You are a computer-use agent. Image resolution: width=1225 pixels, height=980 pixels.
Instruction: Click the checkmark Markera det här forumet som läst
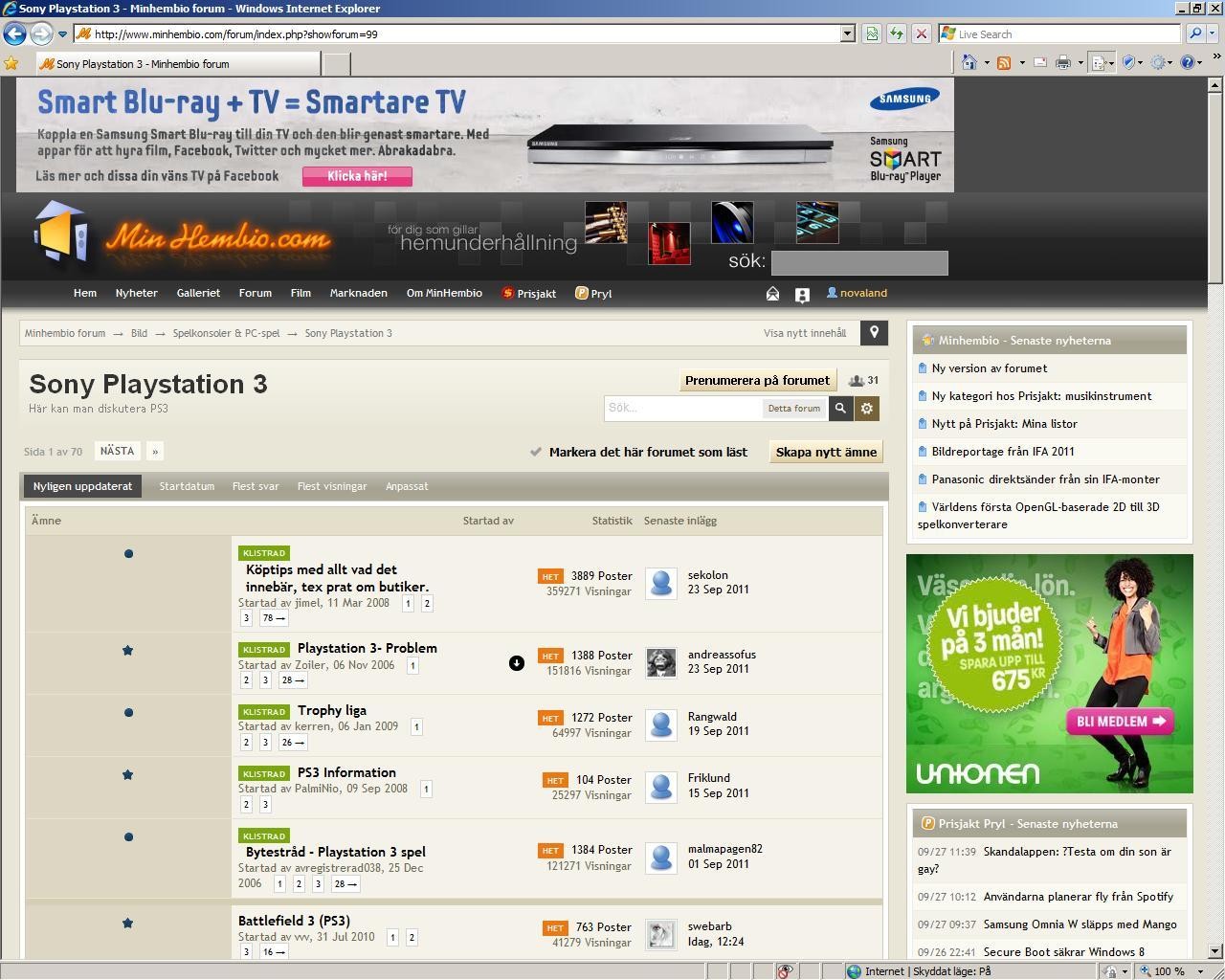click(536, 452)
